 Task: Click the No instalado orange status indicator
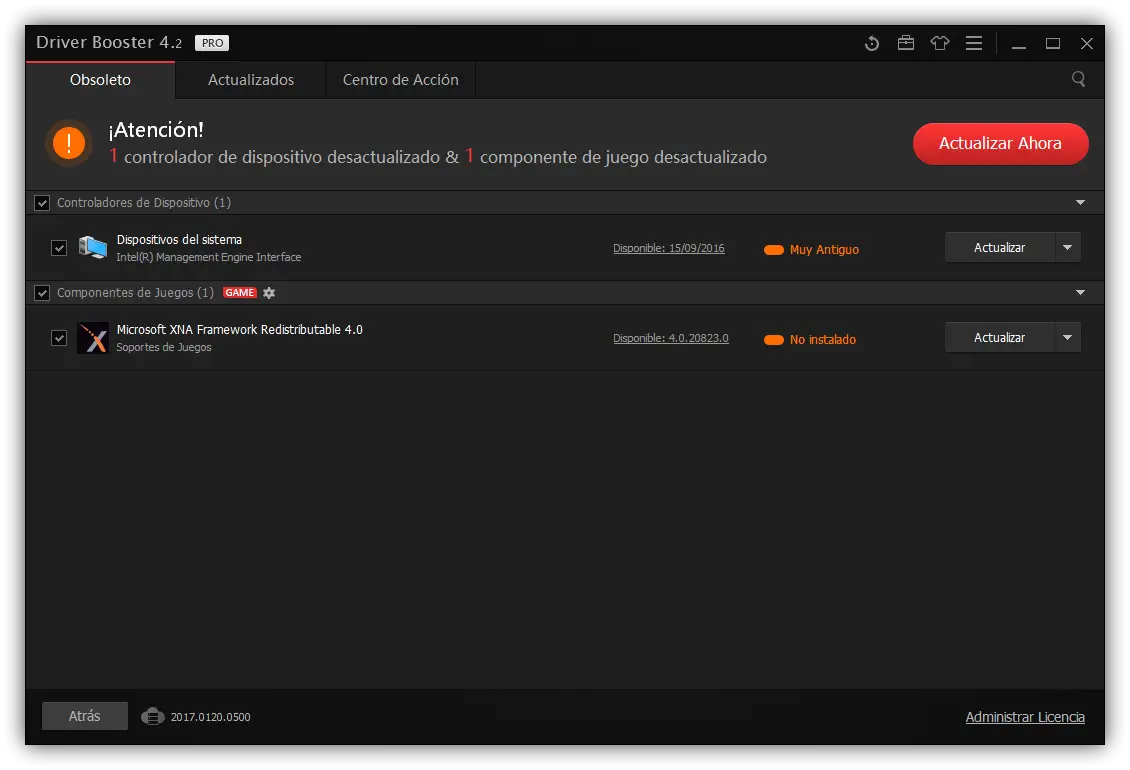pyautogui.click(x=774, y=340)
